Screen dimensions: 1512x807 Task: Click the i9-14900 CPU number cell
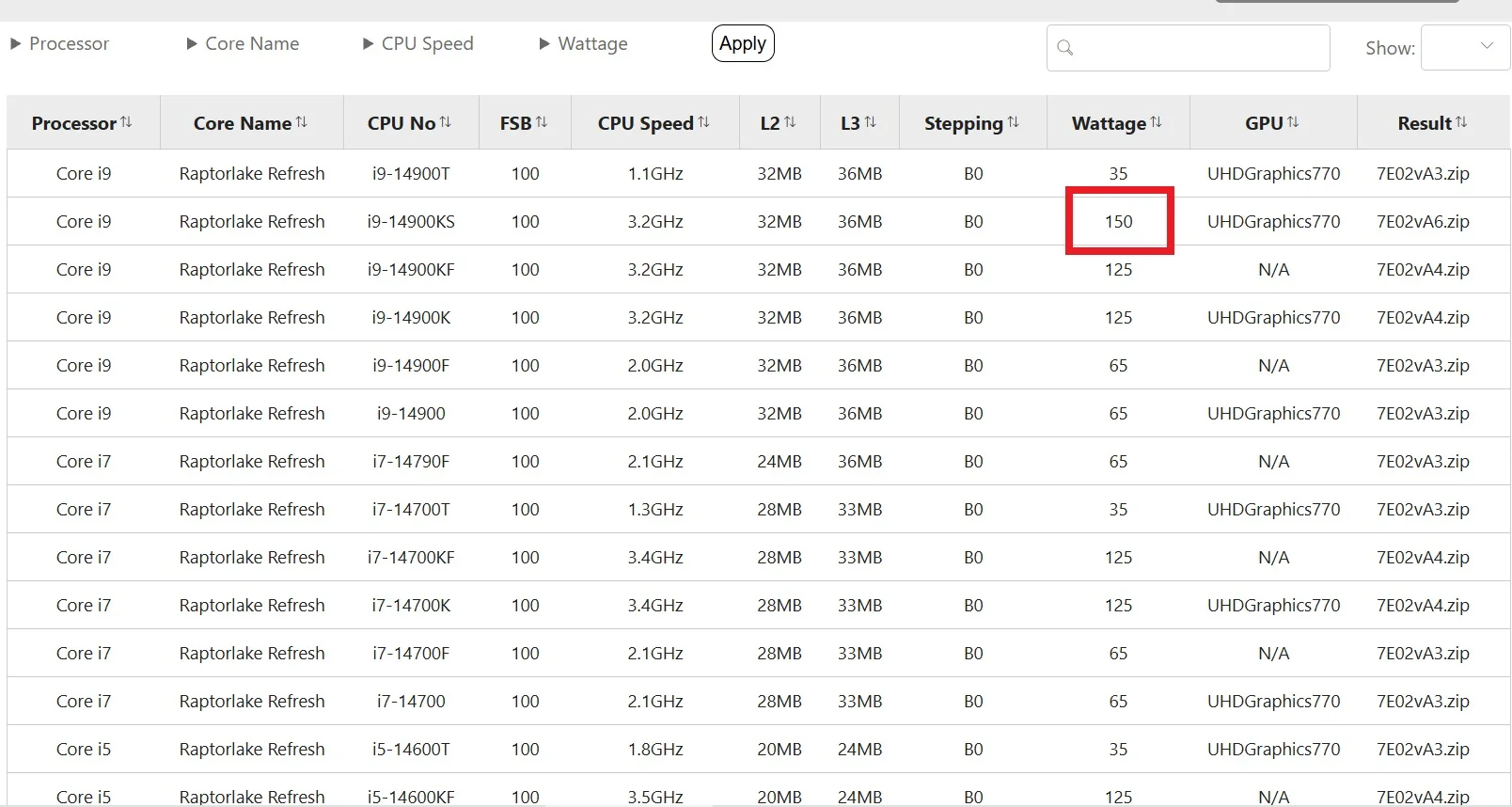pos(411,414)
